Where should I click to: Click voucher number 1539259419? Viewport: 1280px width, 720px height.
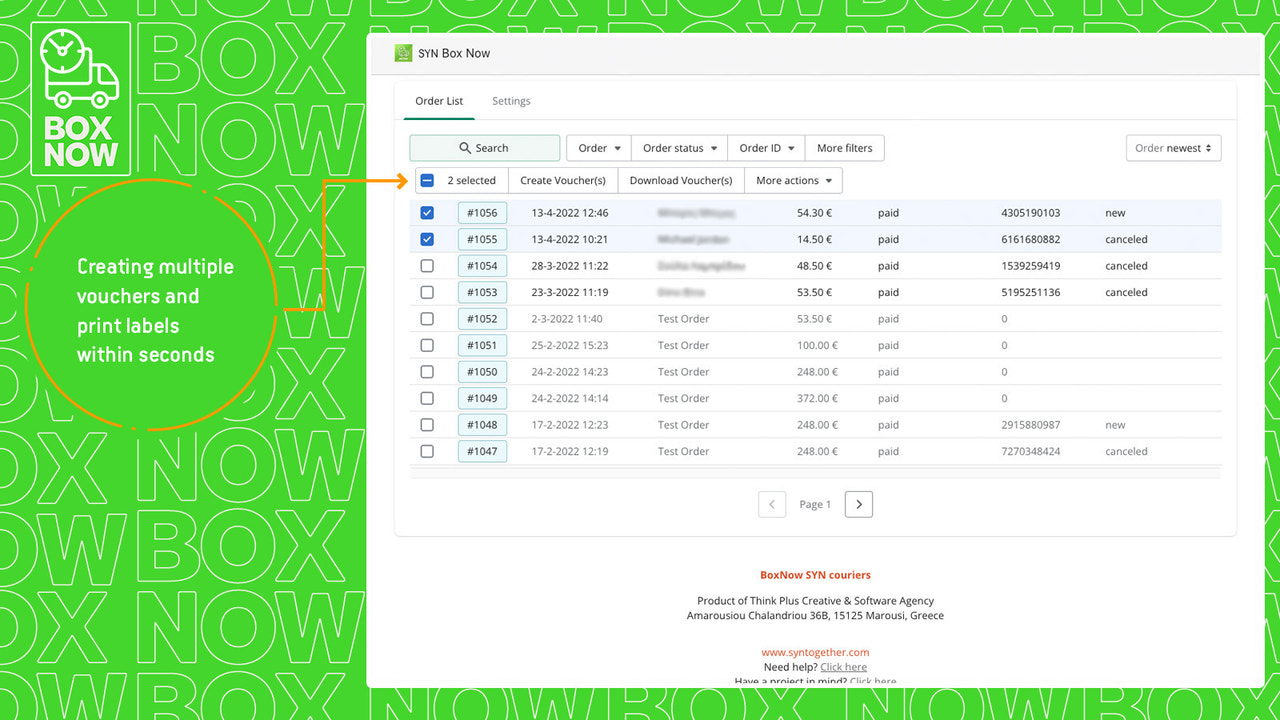tap(1030, 266)
